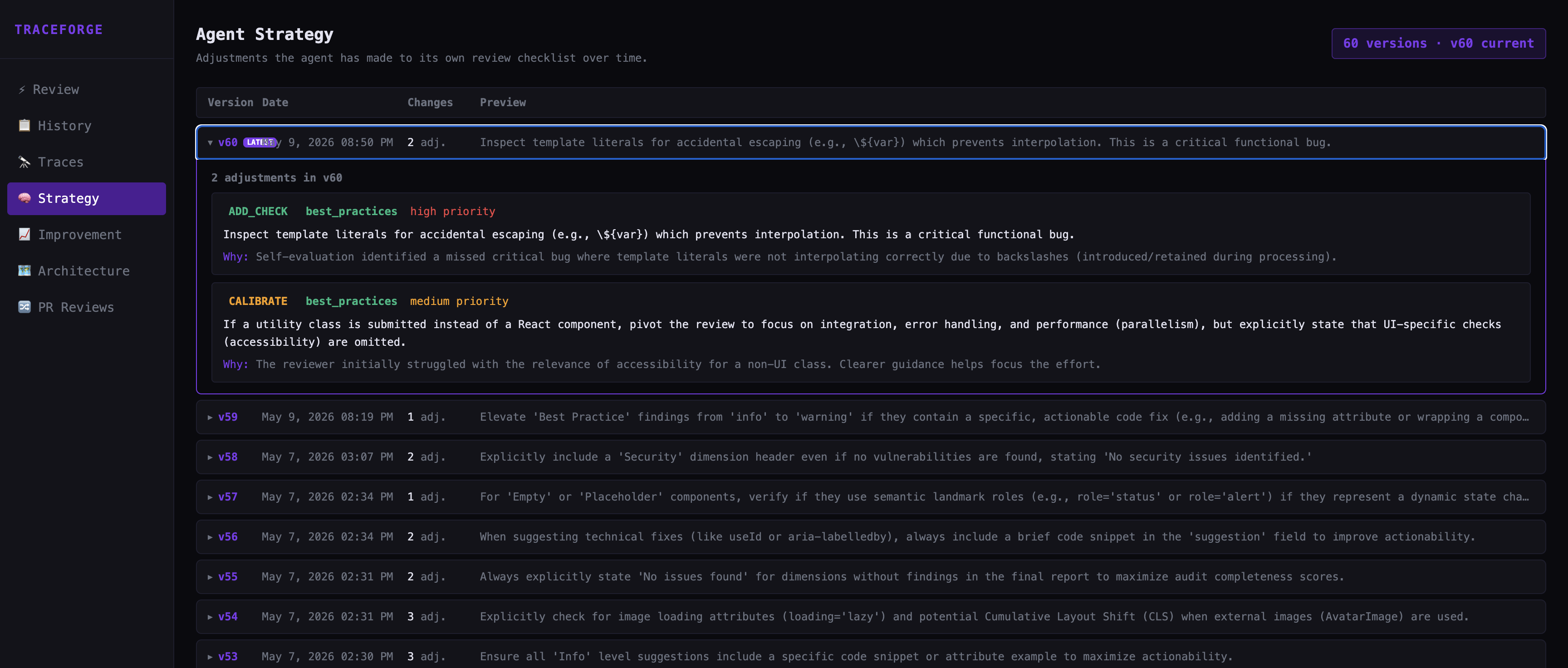Click the TRACEFORGE logo

(59, 29)
